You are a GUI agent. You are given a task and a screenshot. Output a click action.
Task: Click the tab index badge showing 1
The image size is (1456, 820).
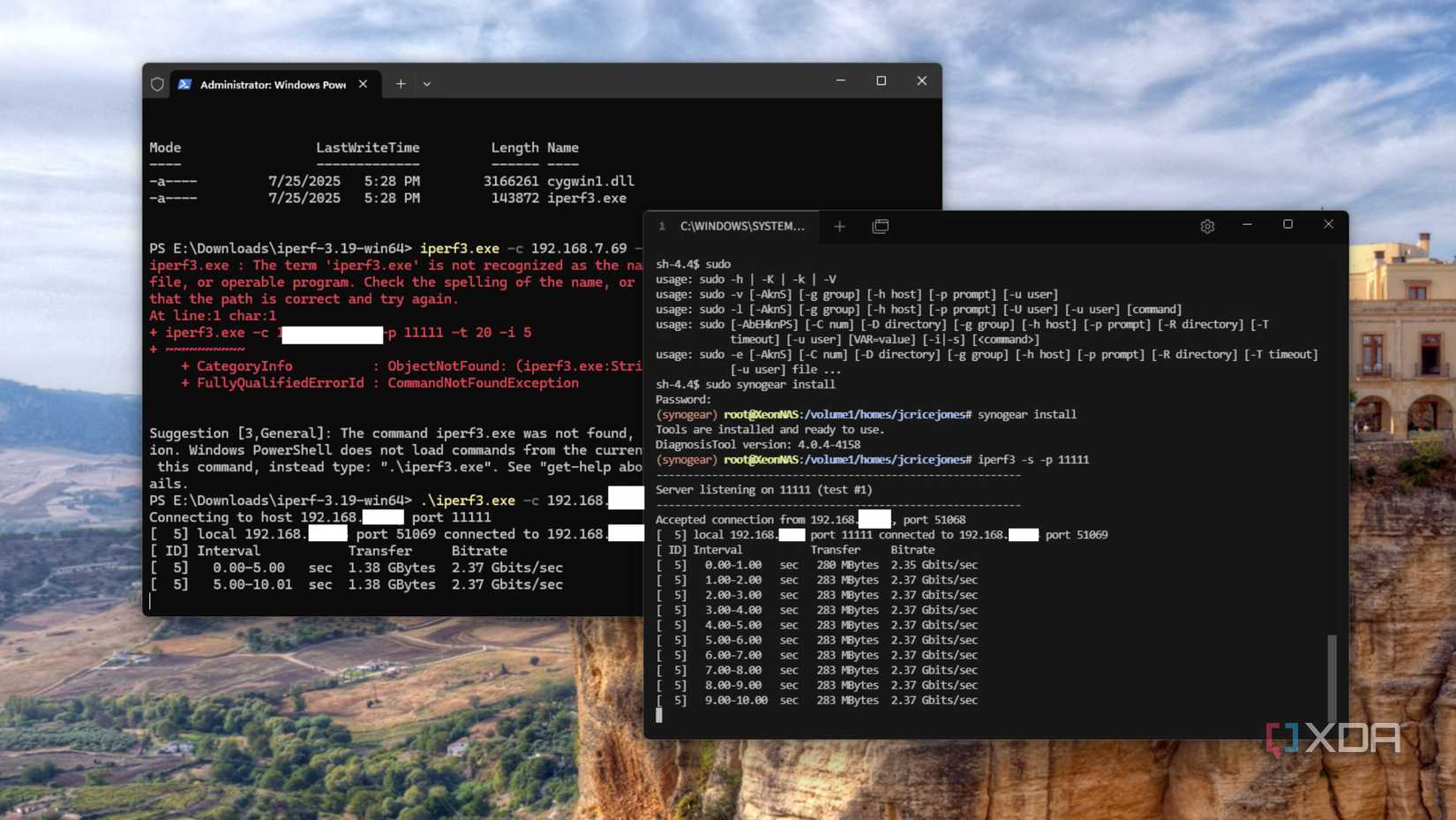[662, 226]
